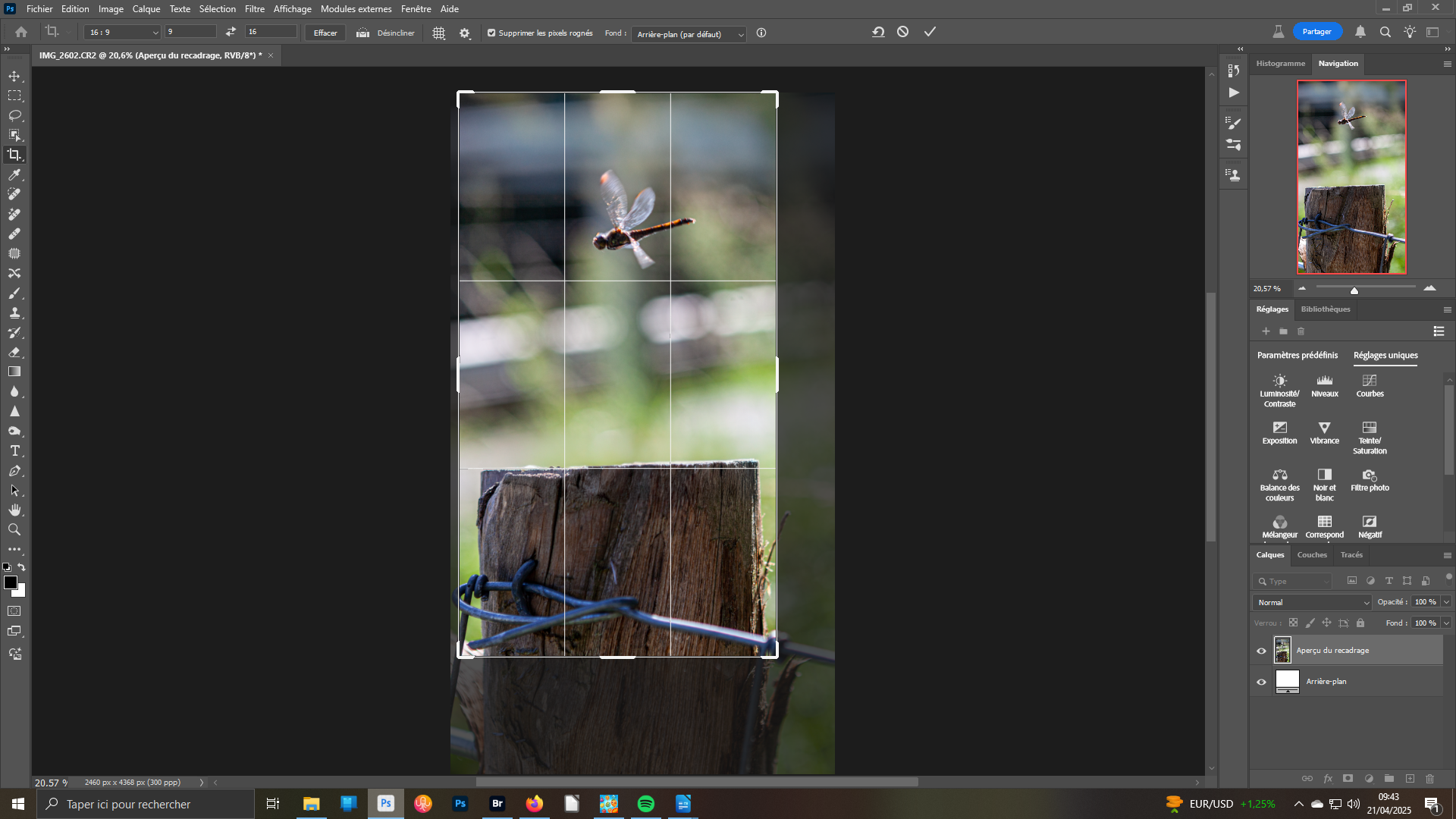Select the Eyedropper tool
This screenshot has height=819, width=1456.
click(14, 174)
